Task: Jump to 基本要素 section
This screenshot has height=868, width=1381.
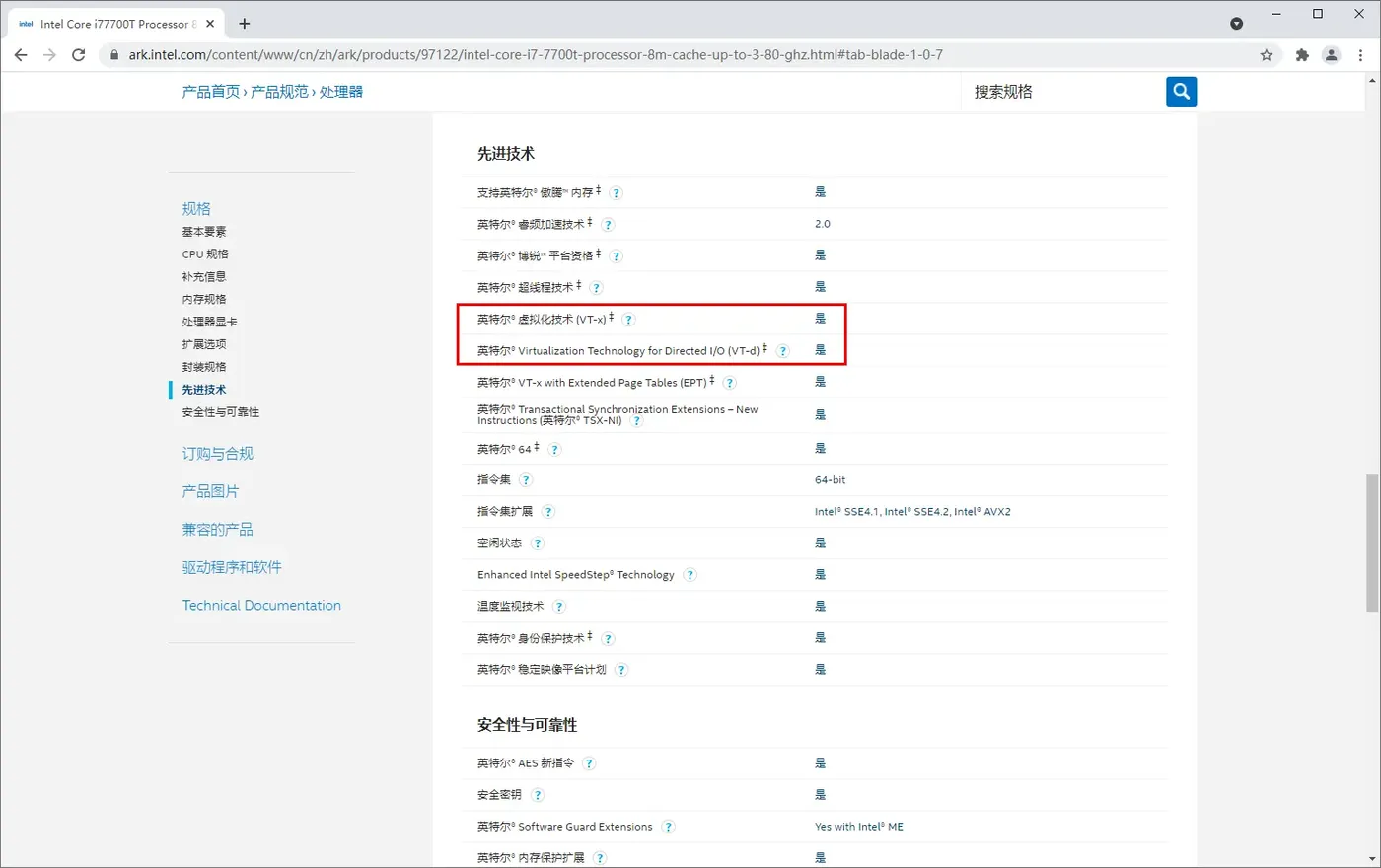Action: pos(204,232)
